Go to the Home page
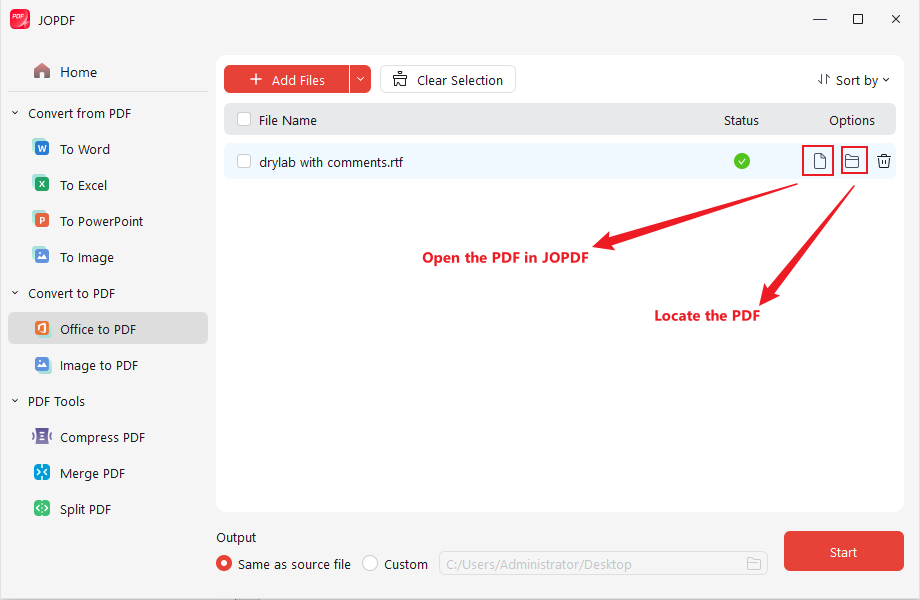The width and height of the screenshot is (920, 600). (80, 72)
